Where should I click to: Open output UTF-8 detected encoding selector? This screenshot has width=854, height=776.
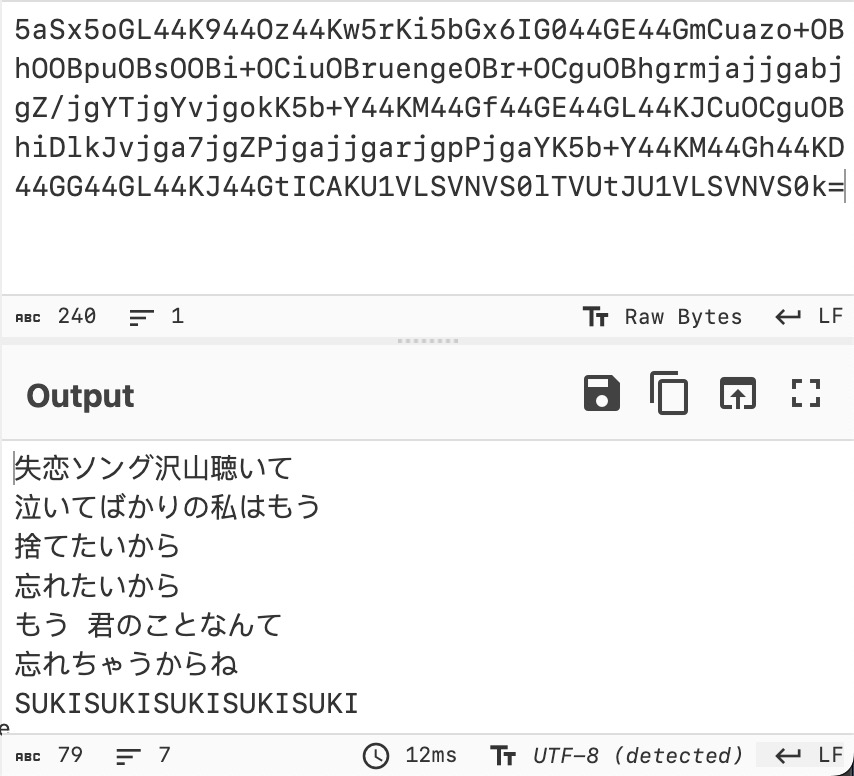617,755
